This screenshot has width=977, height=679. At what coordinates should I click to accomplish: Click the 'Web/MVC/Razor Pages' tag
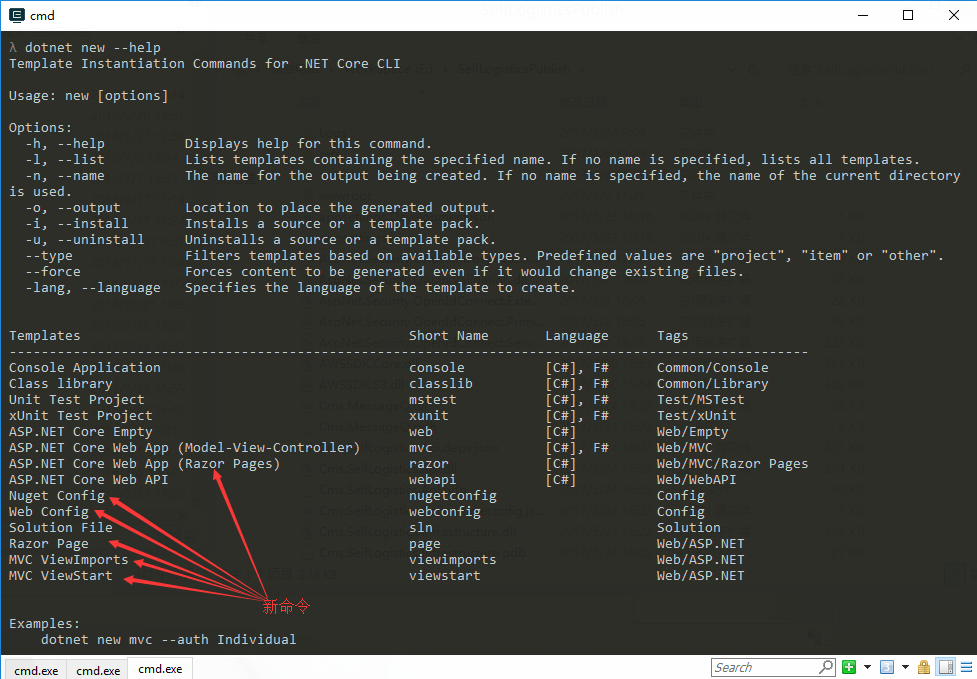click(733, 464)
